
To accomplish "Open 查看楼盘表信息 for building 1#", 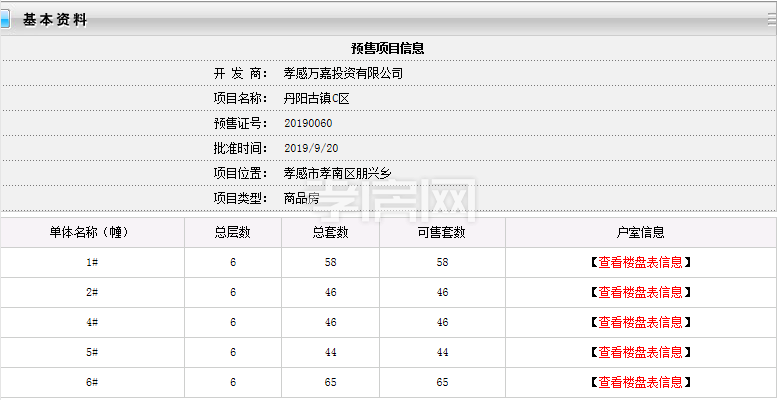I will coord(640,263).
